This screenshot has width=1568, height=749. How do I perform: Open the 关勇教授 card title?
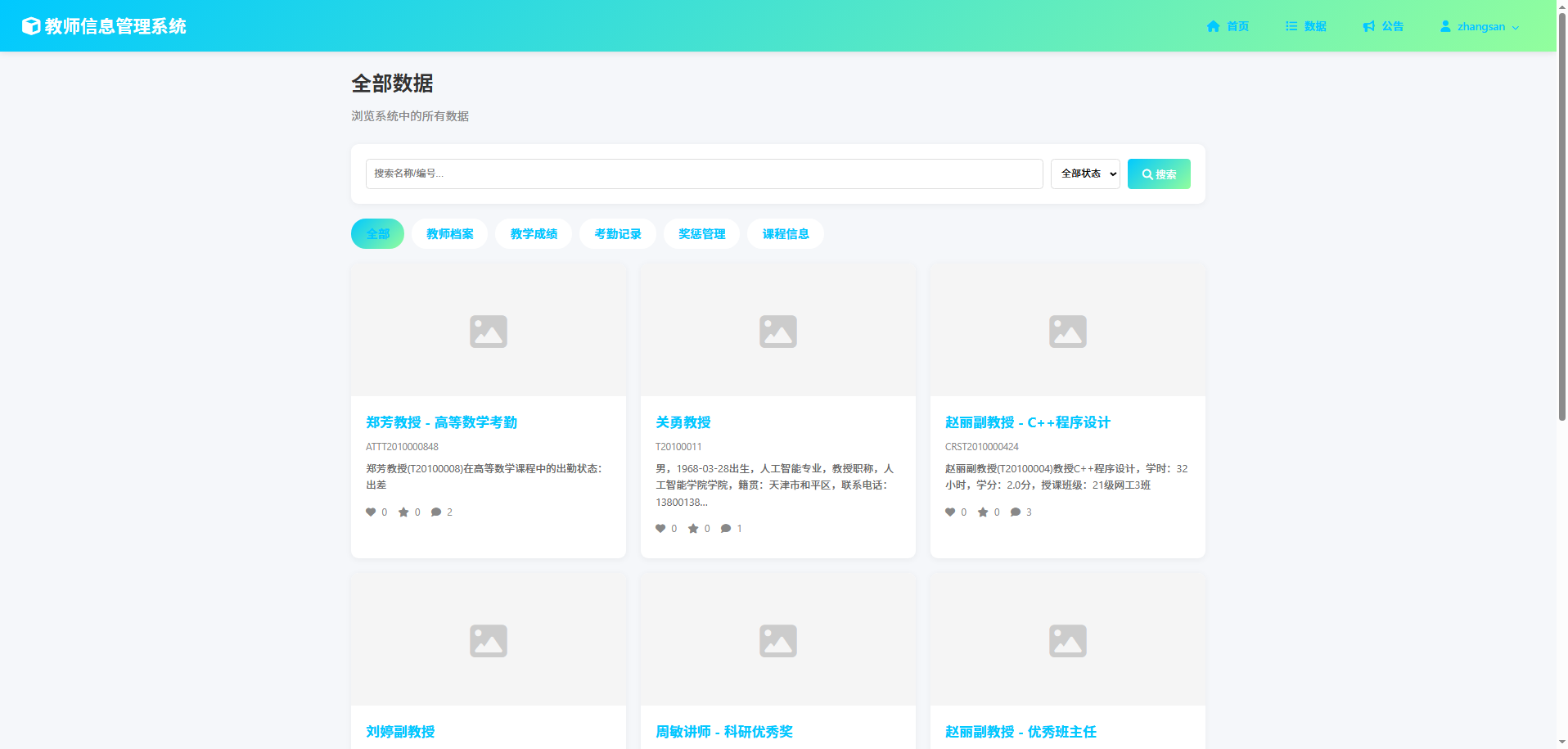[x=683, y=422]
